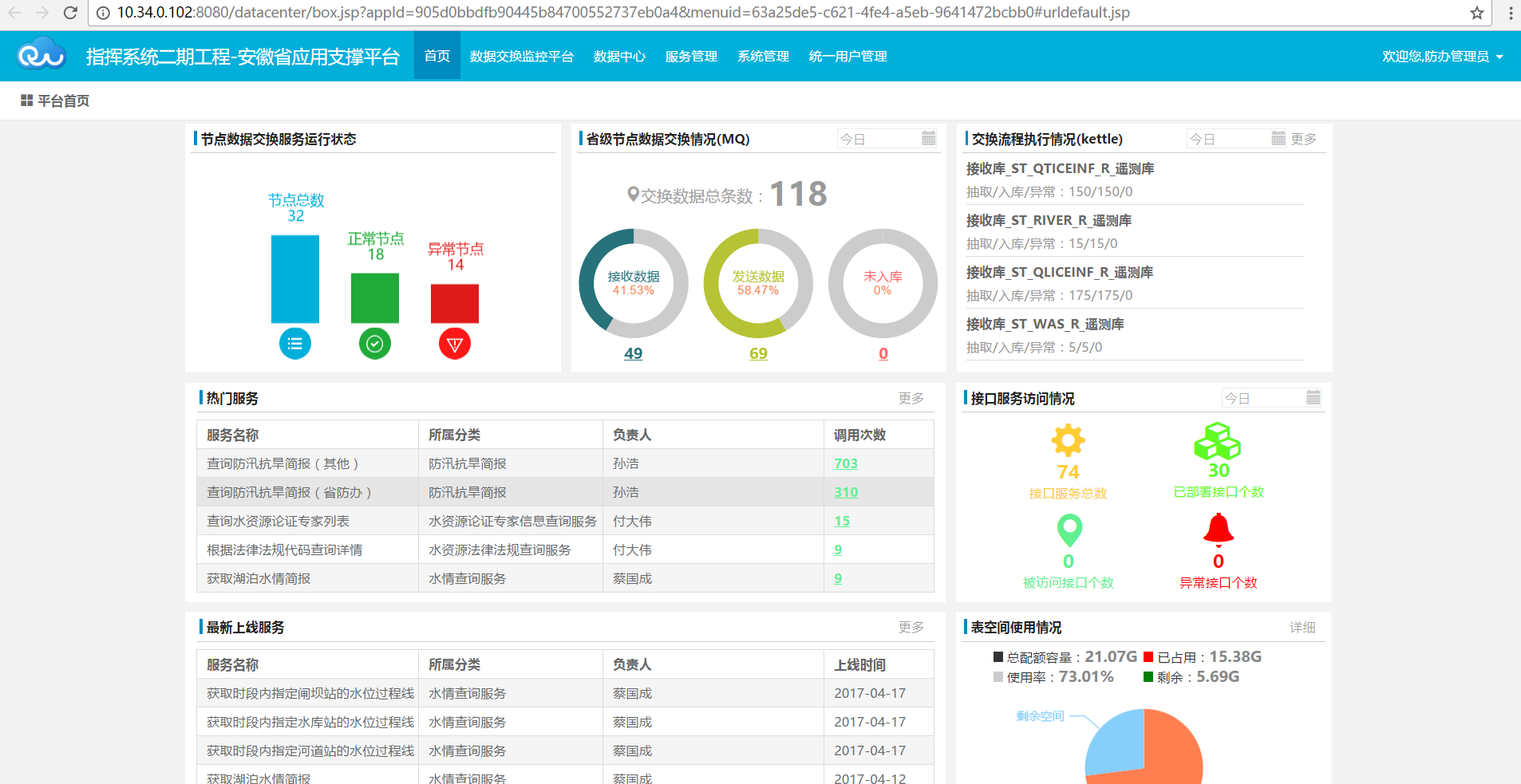Click the red 异常节点 bar
Screen dimensions: 1521x784
coord(455,304)
